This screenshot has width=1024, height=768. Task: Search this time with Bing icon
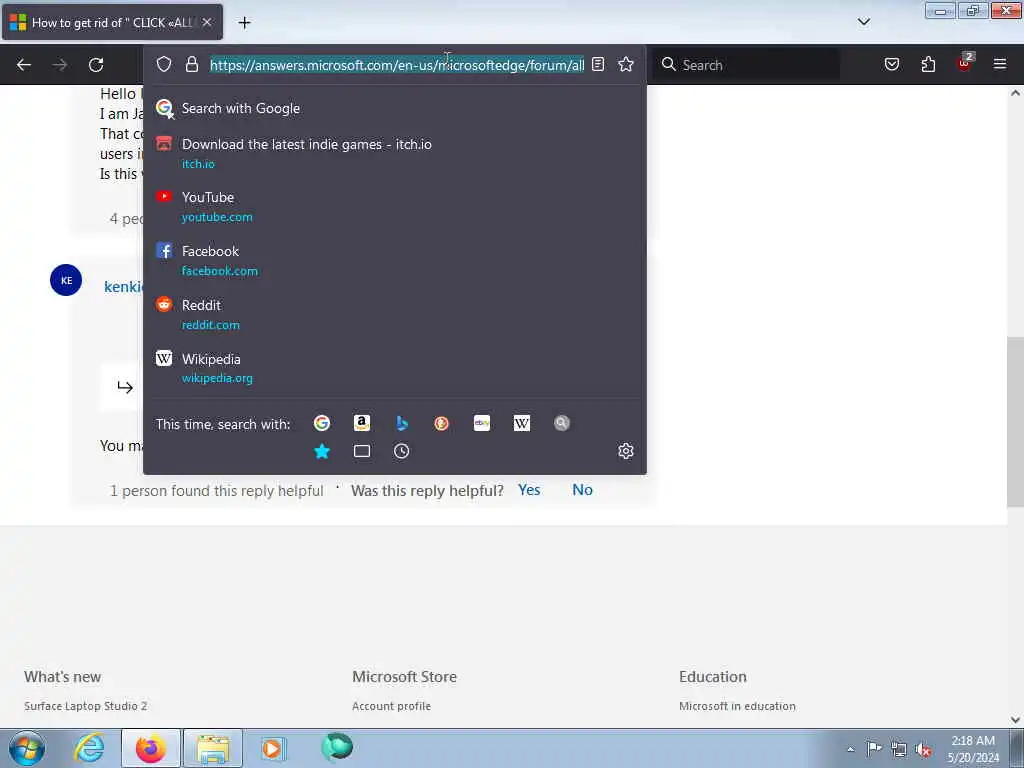tap(402, 423)
